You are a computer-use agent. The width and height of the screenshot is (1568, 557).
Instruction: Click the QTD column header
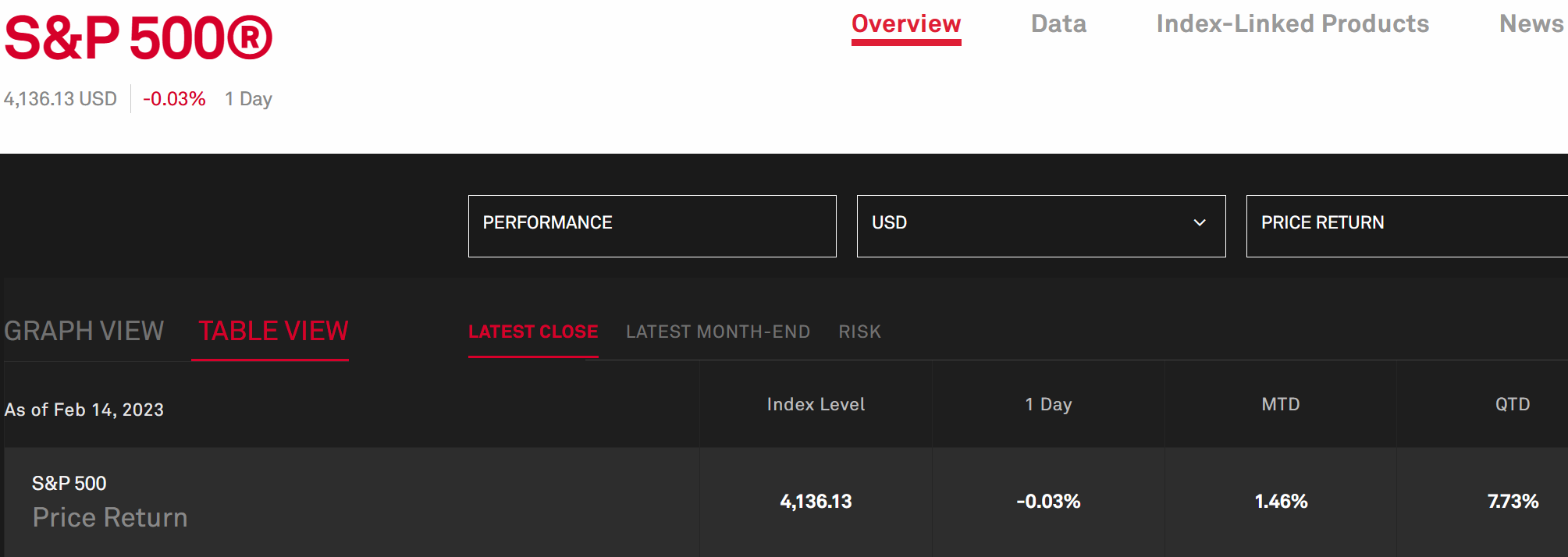point(1513,404)
